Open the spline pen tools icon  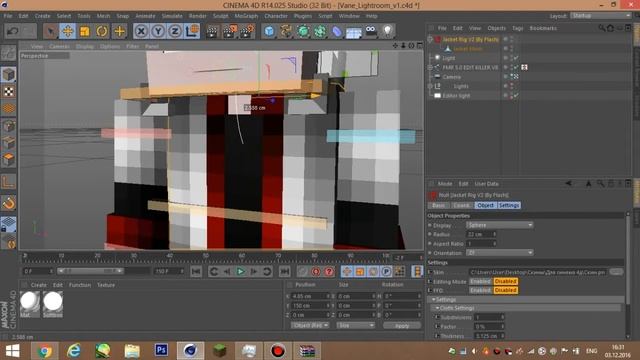tap(286, 31)
